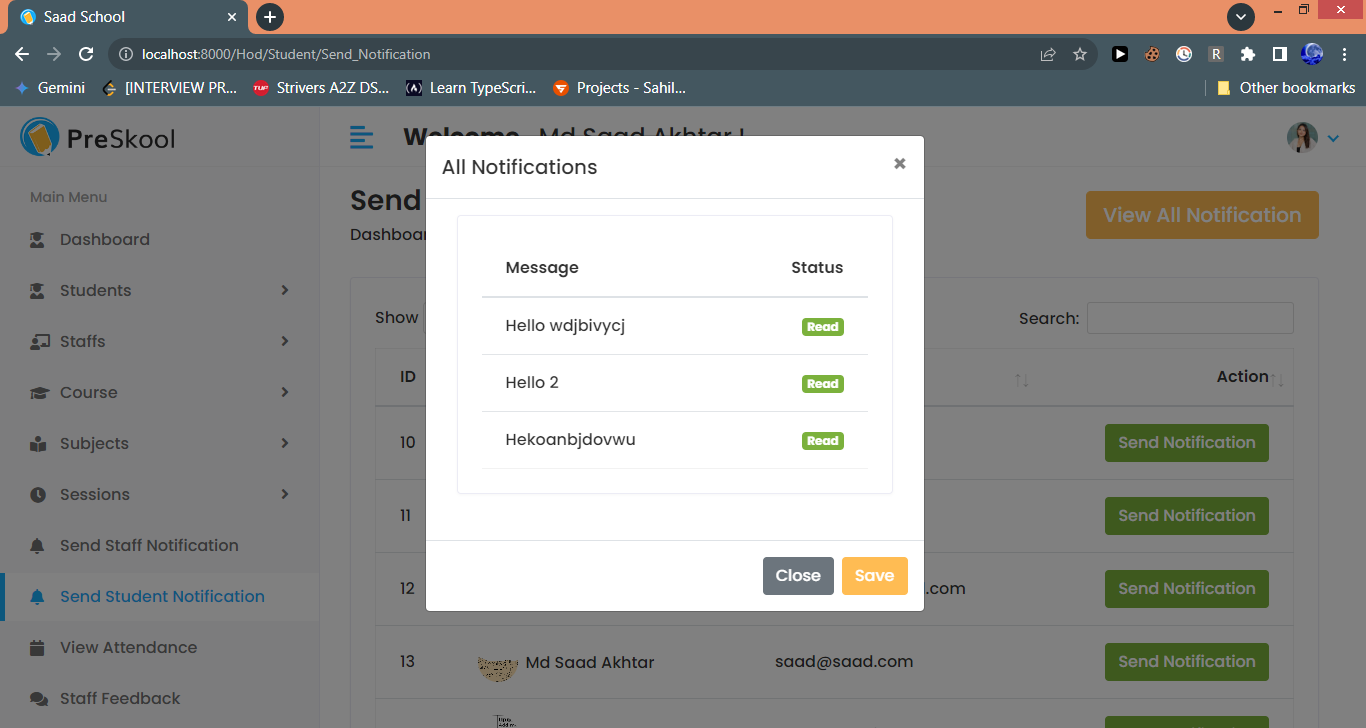Open View All Notification button
The width and height of the screenshot is (1366, 728).
[x=1202, y=215]
